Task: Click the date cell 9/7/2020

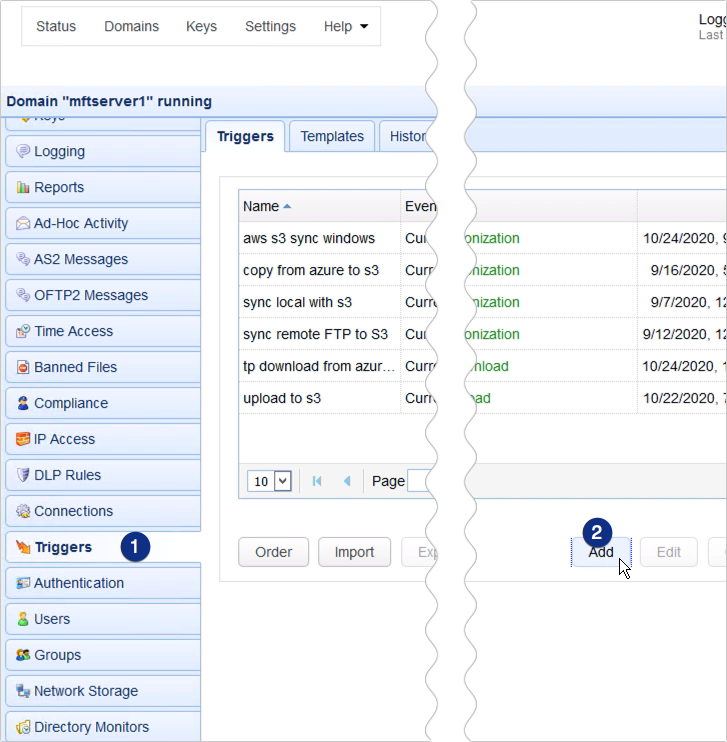Action: pos(683,302)
